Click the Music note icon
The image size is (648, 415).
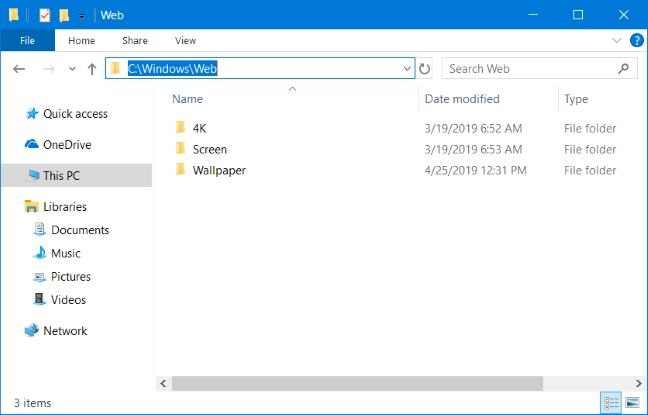pyautogui.click(x=40, y=253)
